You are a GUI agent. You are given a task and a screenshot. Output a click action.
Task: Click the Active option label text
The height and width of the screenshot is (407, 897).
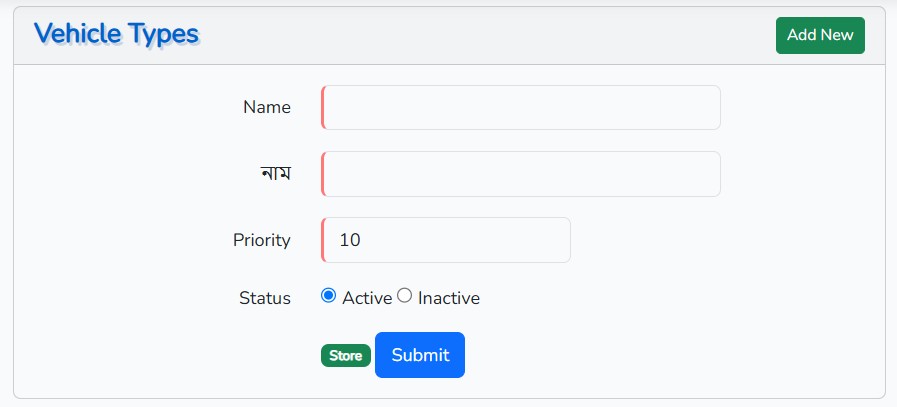(x=367, y=298)
